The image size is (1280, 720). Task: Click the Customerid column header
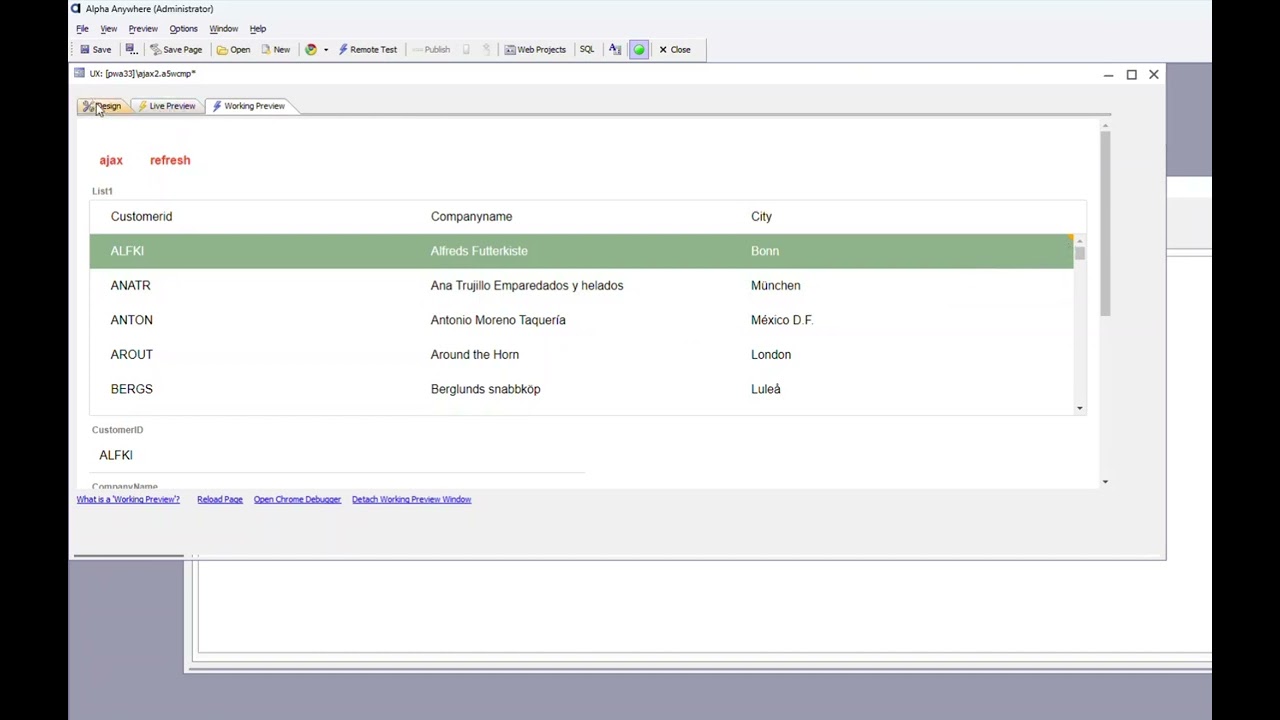pyautogui.click(x=141, y=216)
